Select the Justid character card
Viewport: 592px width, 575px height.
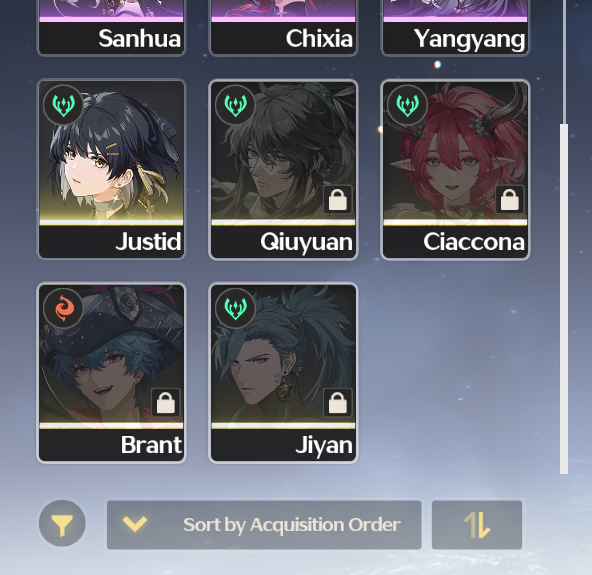coord(111,170)
